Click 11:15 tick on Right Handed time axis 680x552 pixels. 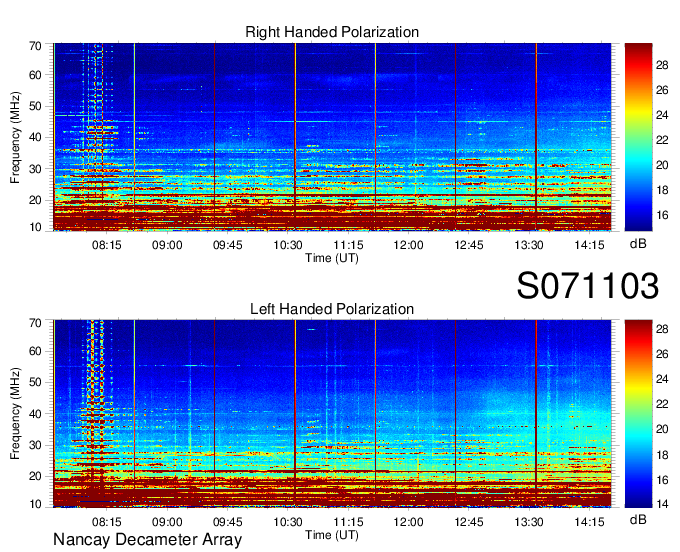(x=348, y=245)
